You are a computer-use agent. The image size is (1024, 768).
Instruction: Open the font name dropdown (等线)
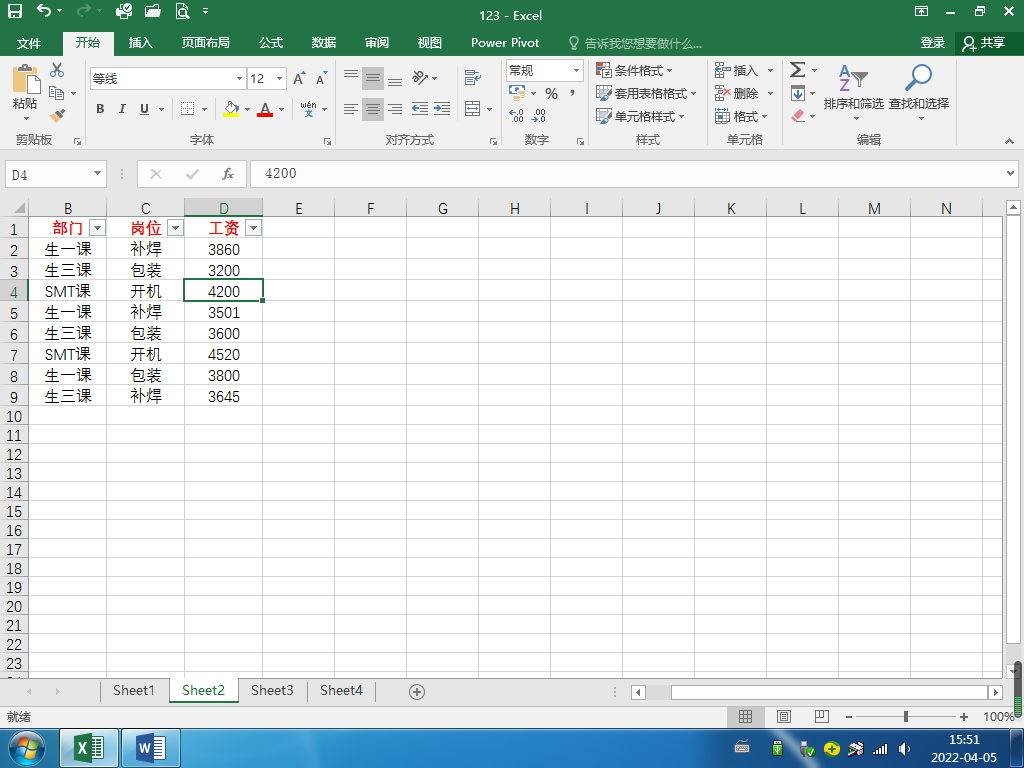(239, 79)
